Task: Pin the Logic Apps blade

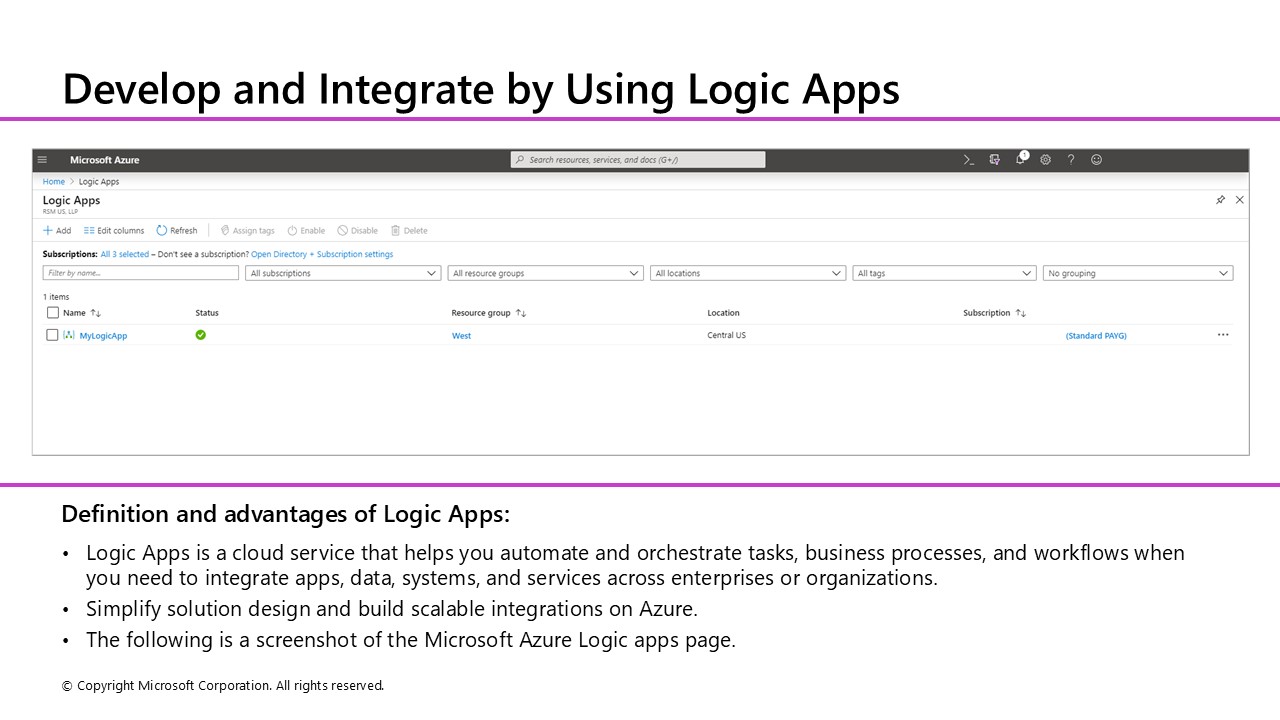Action: pos(1220,200)
